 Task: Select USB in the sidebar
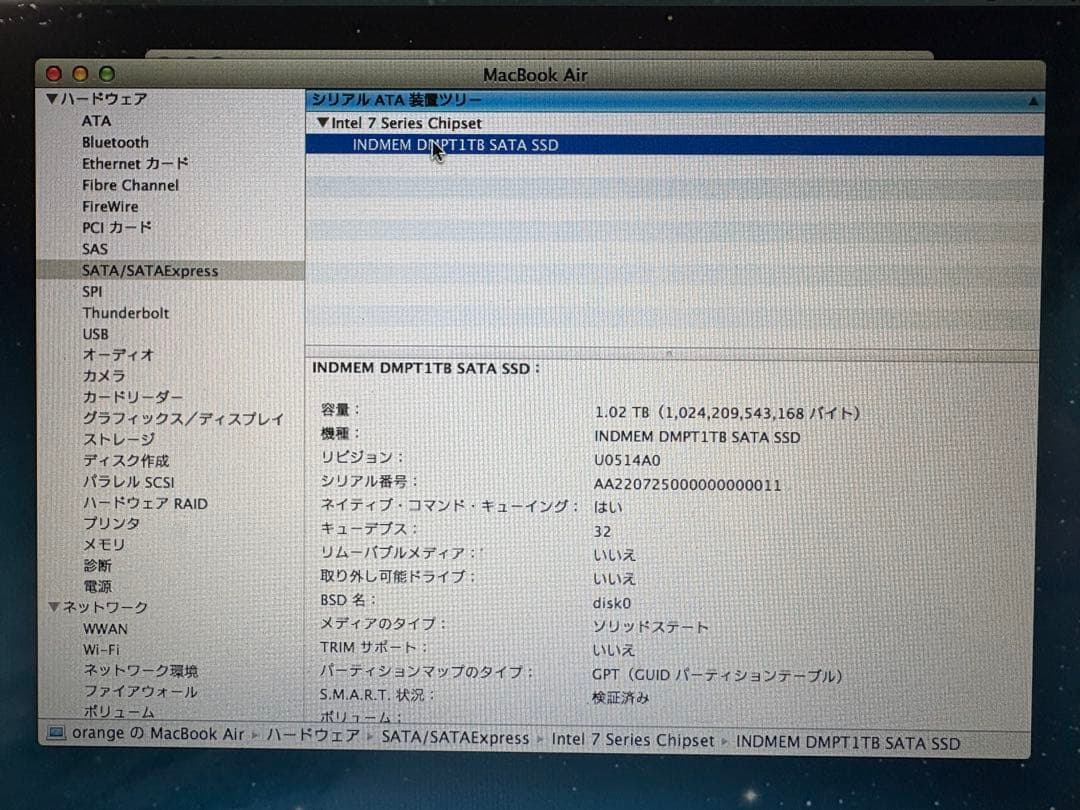(96, 334)
